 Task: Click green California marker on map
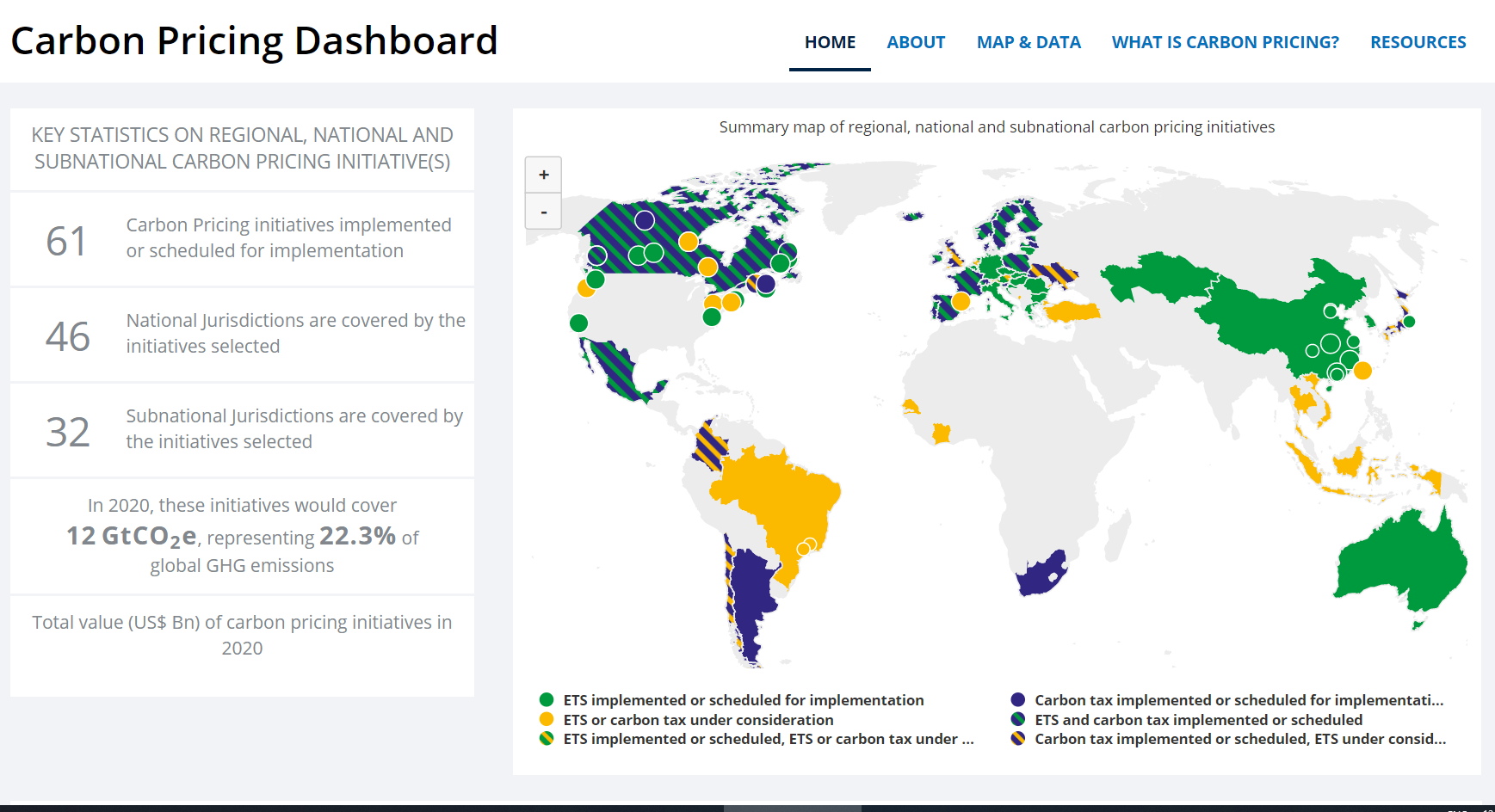coord(579,323)
